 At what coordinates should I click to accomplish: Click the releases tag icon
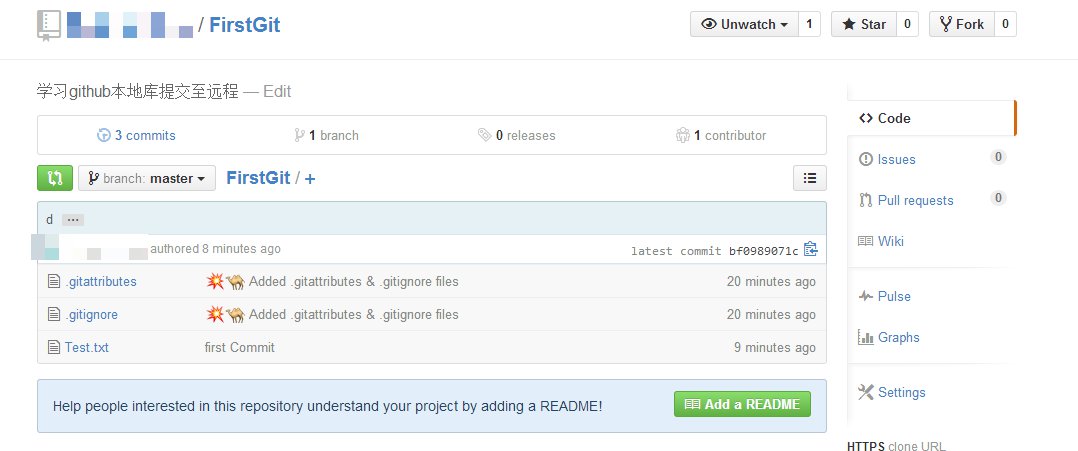click(485, 135)
